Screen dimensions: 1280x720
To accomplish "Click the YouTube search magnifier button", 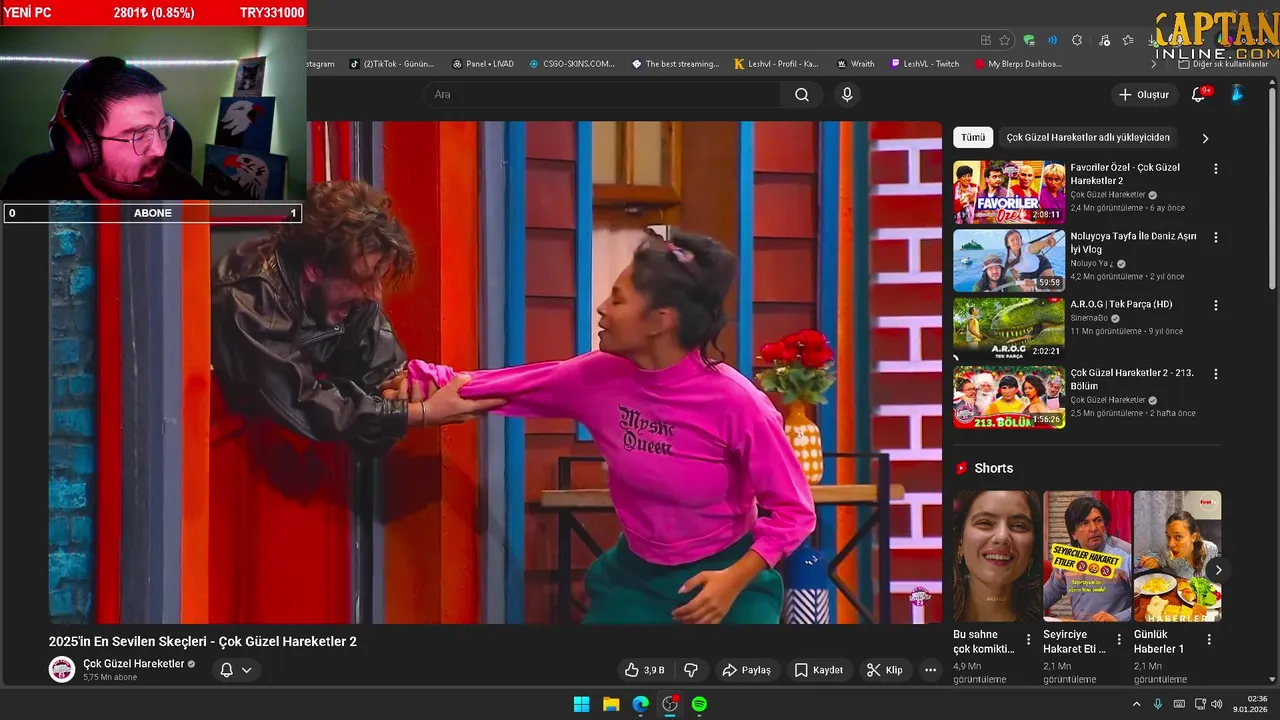I will [x=802, y=95].
